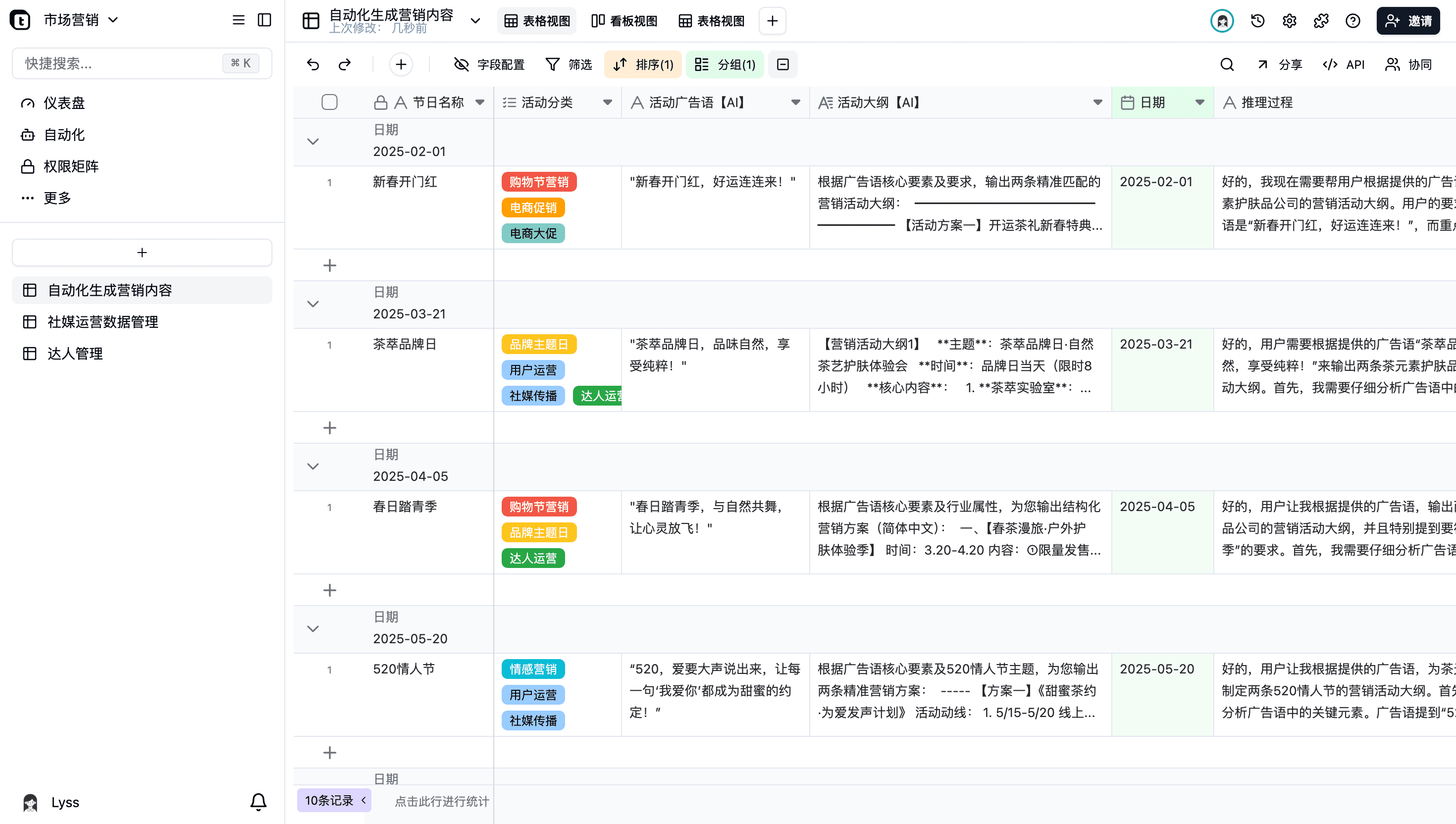Click the help question mark icon

[x=1352, y=21]
